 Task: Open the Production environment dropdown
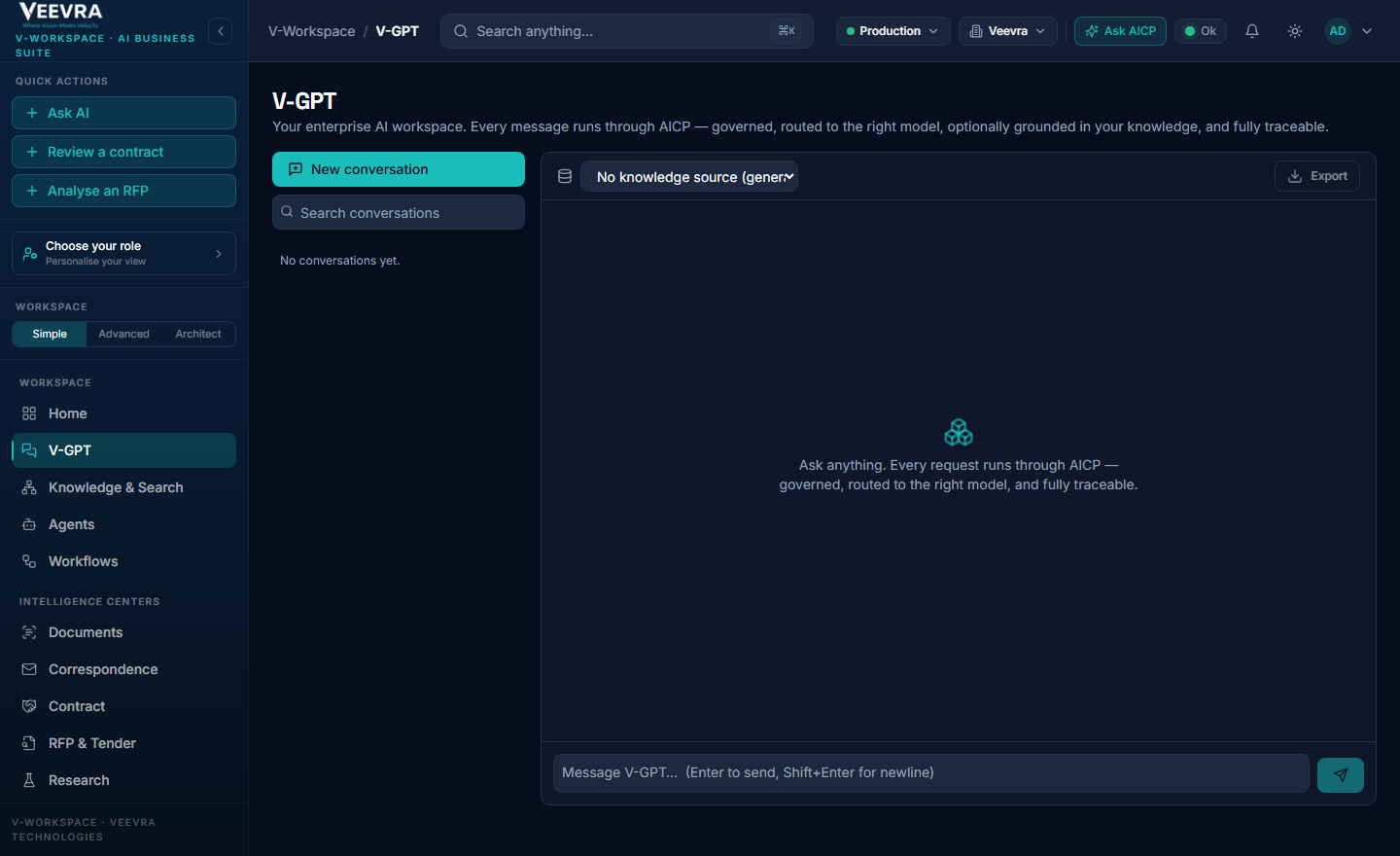coord(893,31)
